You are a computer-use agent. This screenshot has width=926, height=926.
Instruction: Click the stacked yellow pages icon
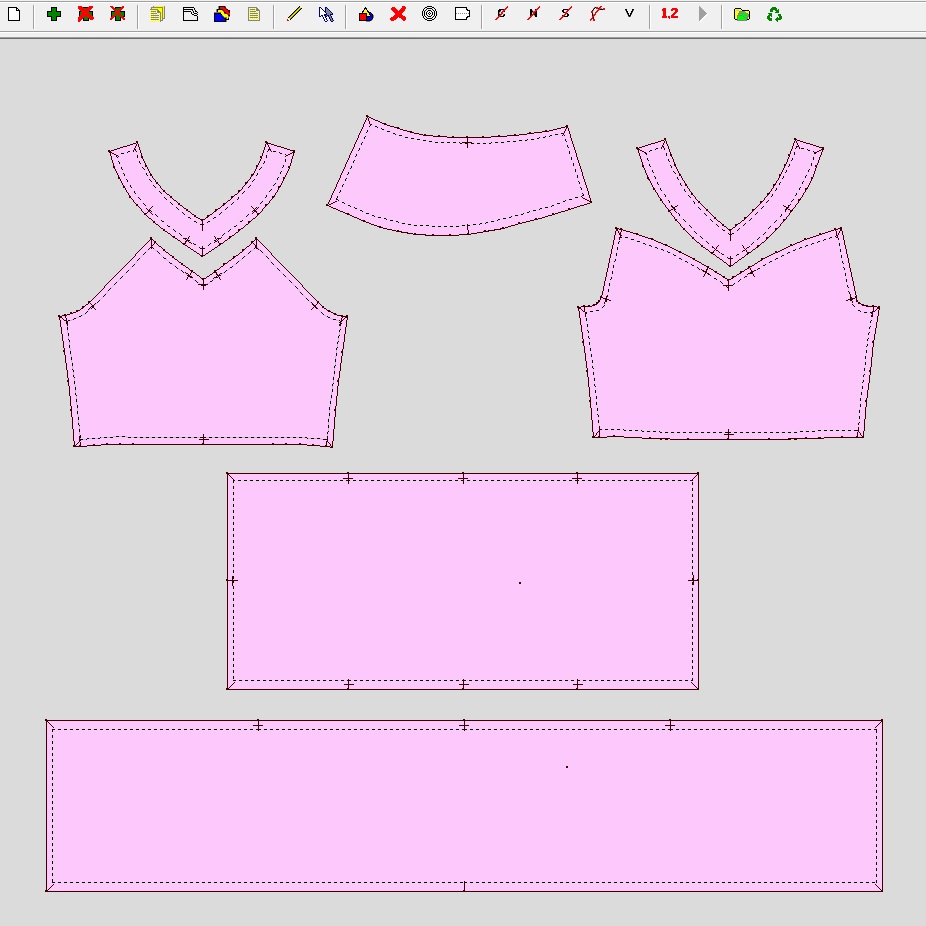tap(158, 14)
